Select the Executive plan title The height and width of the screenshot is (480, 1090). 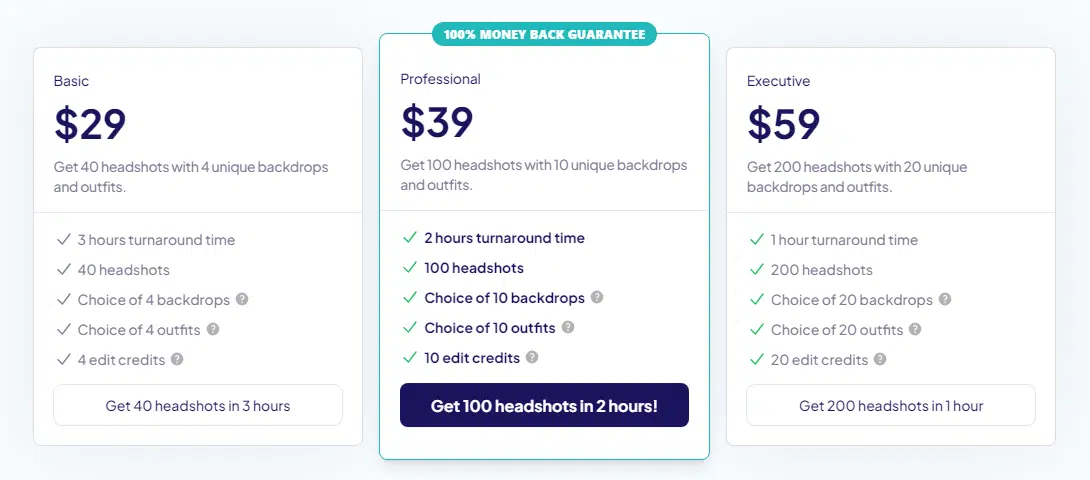coord(779,81)
